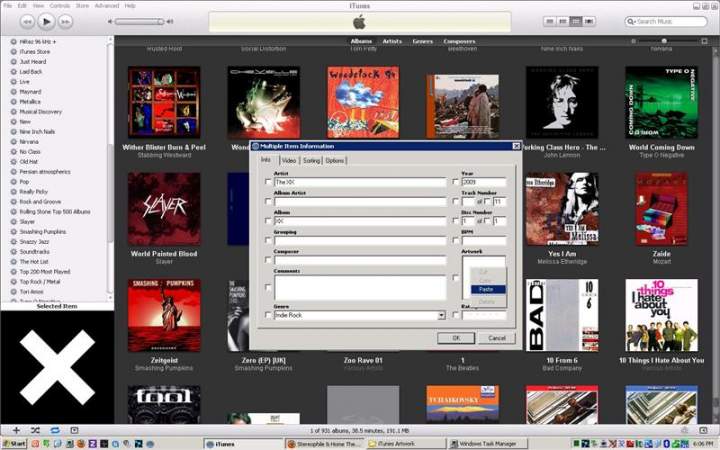Click OK in Multiple Item Information
This screenshot has height=450, width=720.
point(456,338)
